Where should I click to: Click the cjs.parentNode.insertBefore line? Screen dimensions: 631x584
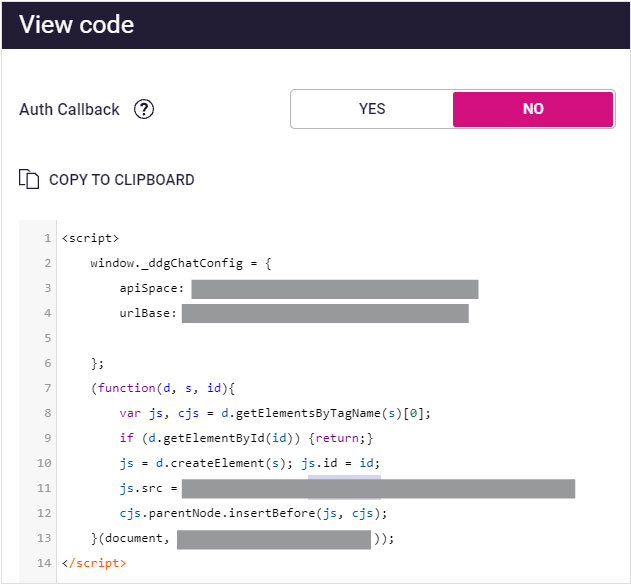[x=252, y=513]
